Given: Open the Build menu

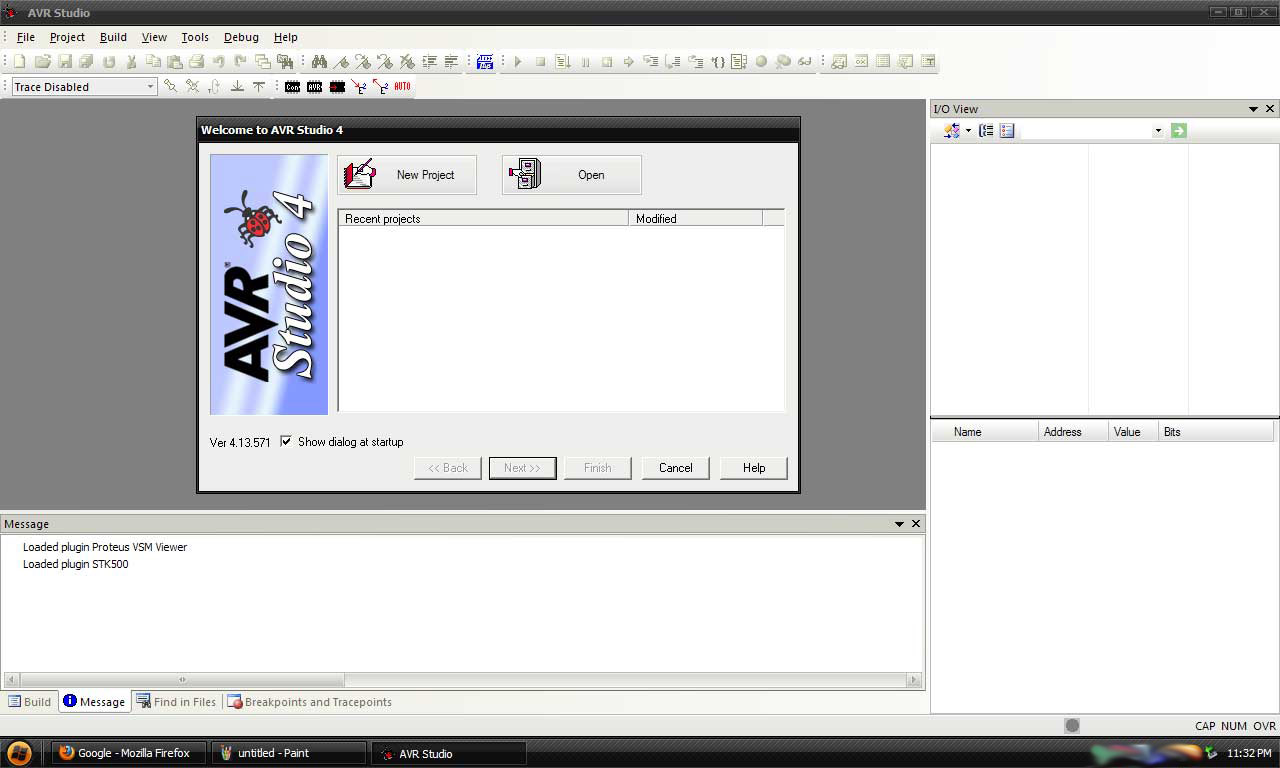Looking at the screenshot, I should click(x=113, y=37).
